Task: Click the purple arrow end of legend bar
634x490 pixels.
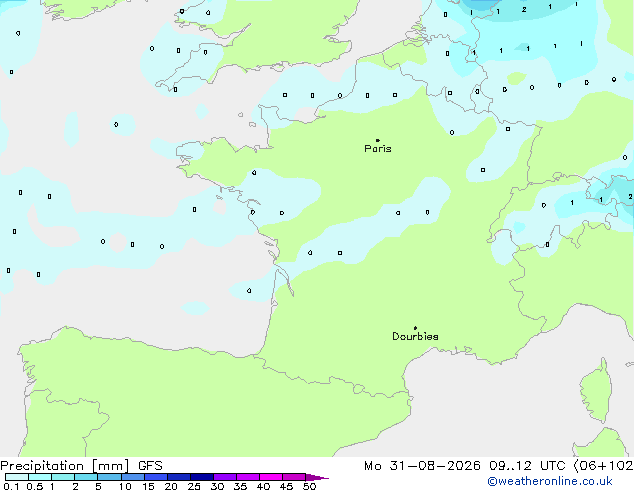Action: (x=317, y=477)
